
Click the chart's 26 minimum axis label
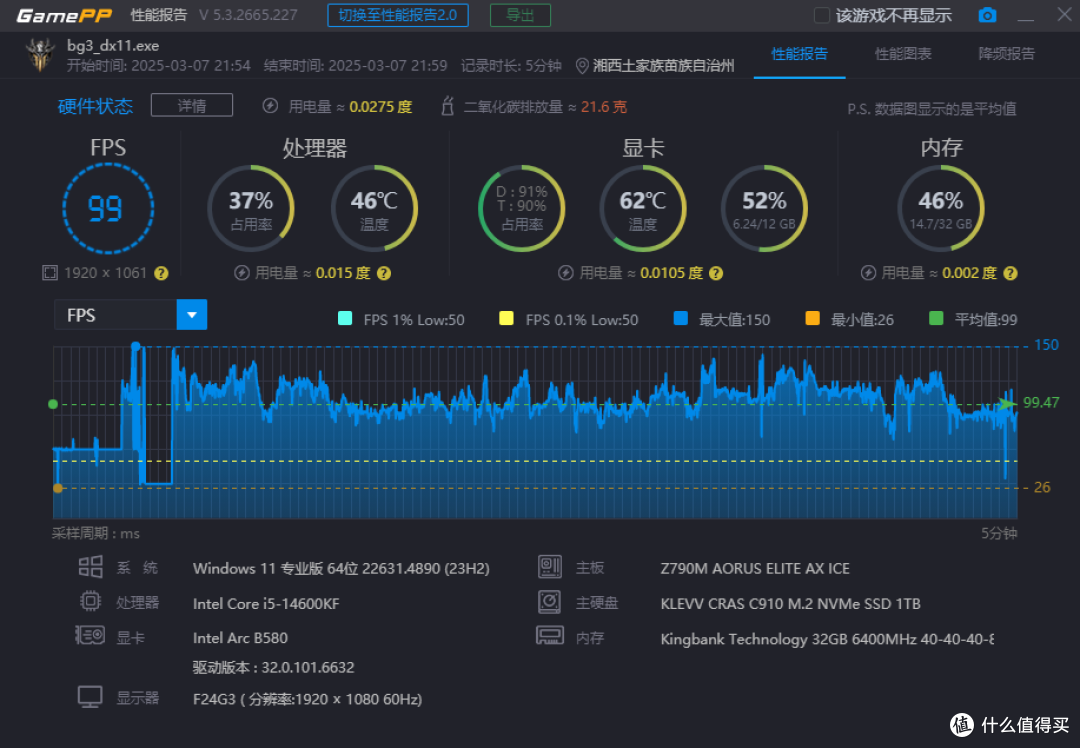(1042, 488)
